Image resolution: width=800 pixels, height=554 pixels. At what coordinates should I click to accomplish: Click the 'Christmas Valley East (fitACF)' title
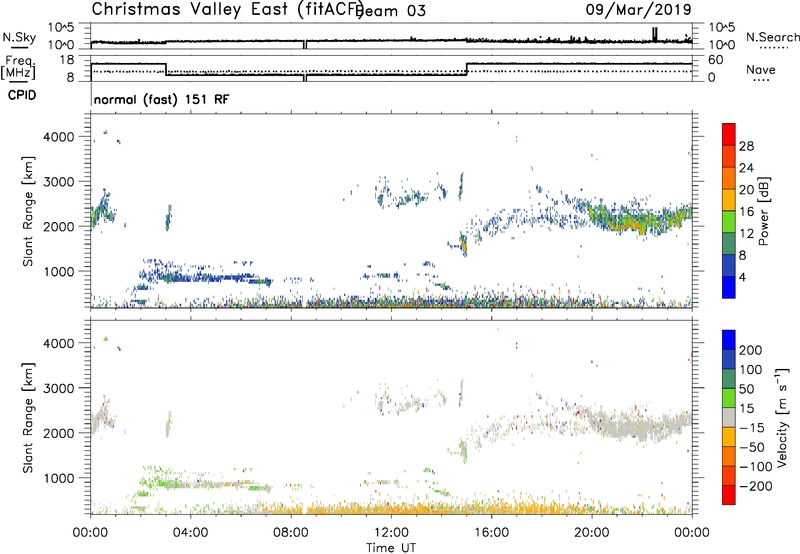click(228, 9)
